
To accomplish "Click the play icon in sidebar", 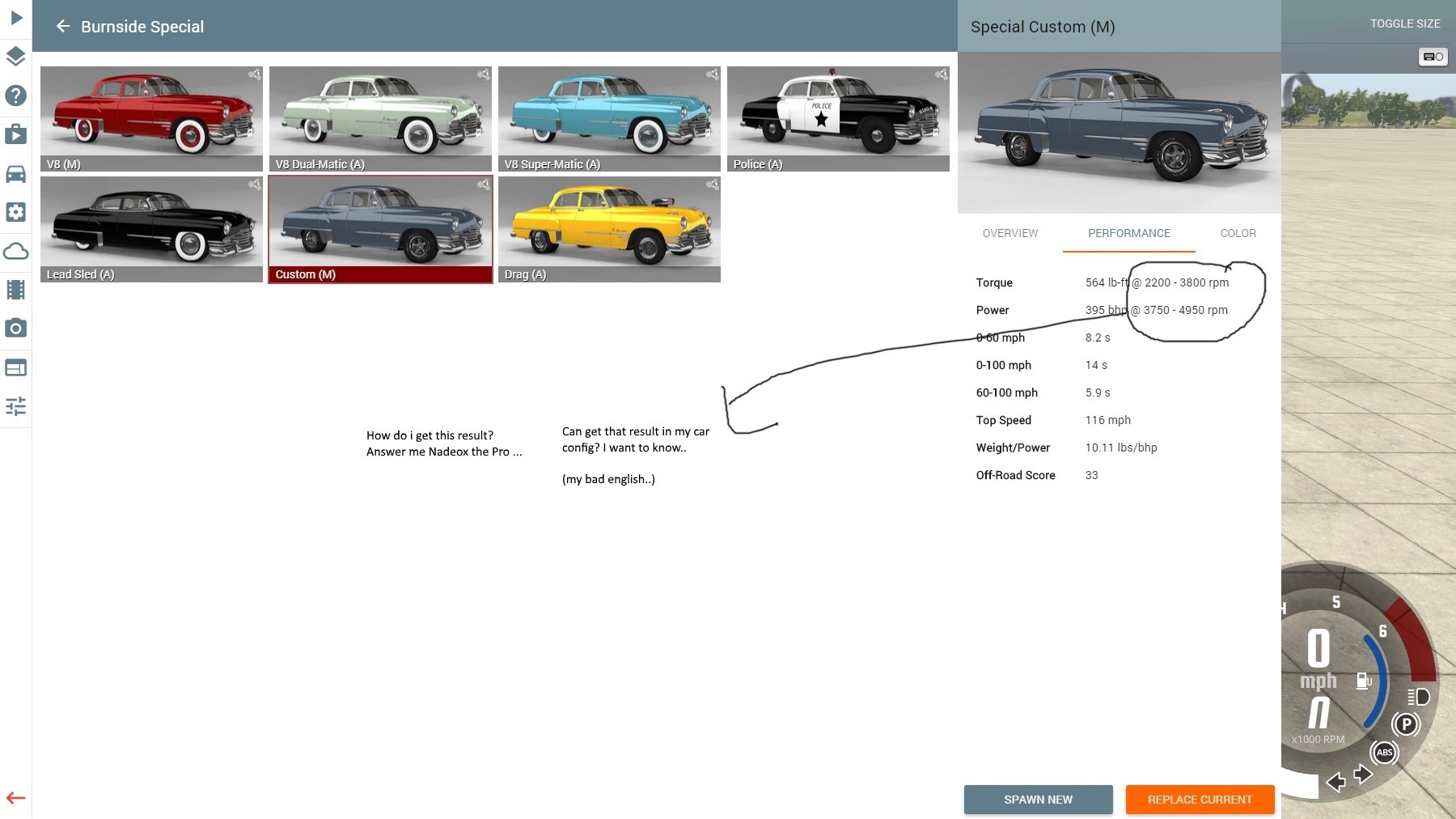I will tap(16, 17).
